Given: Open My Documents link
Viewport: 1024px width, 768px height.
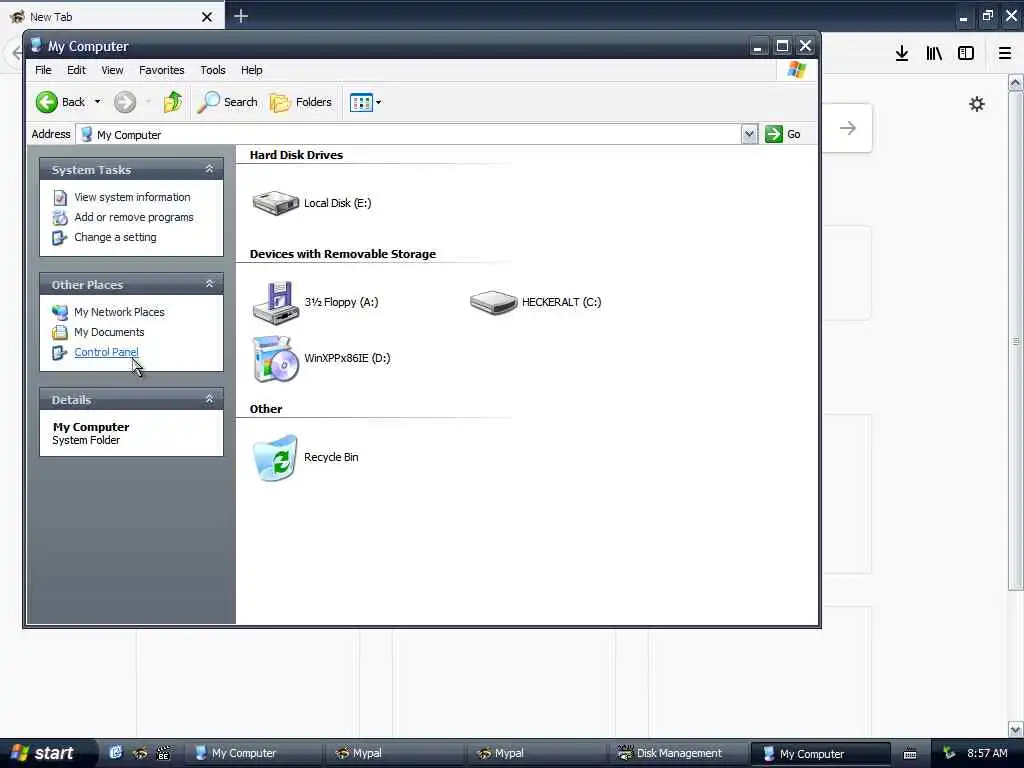Looking at the screenshot, I should (109, 332).
